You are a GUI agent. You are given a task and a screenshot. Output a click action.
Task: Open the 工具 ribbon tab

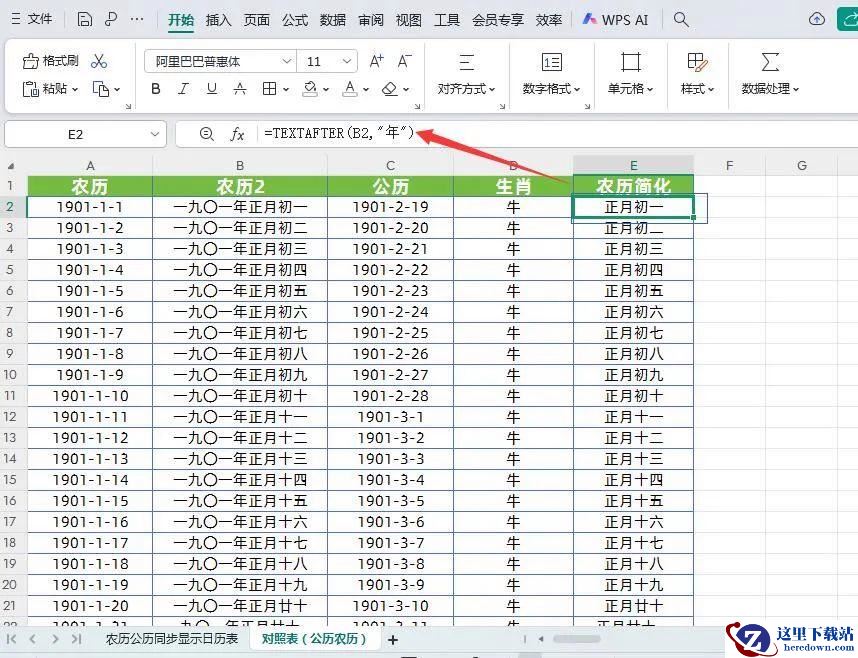(x=447, y=20)
